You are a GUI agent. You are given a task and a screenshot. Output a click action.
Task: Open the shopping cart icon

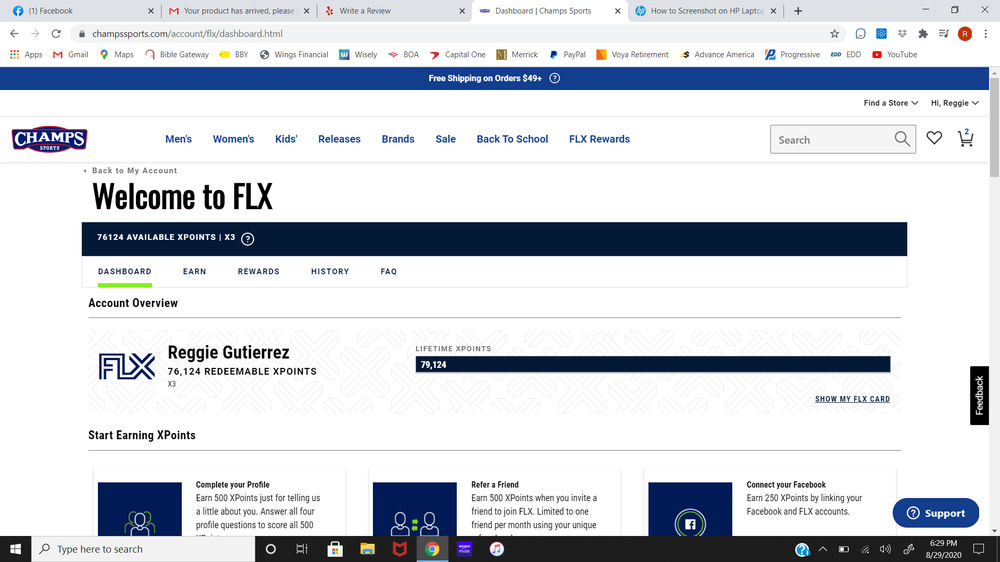(965, 139)
